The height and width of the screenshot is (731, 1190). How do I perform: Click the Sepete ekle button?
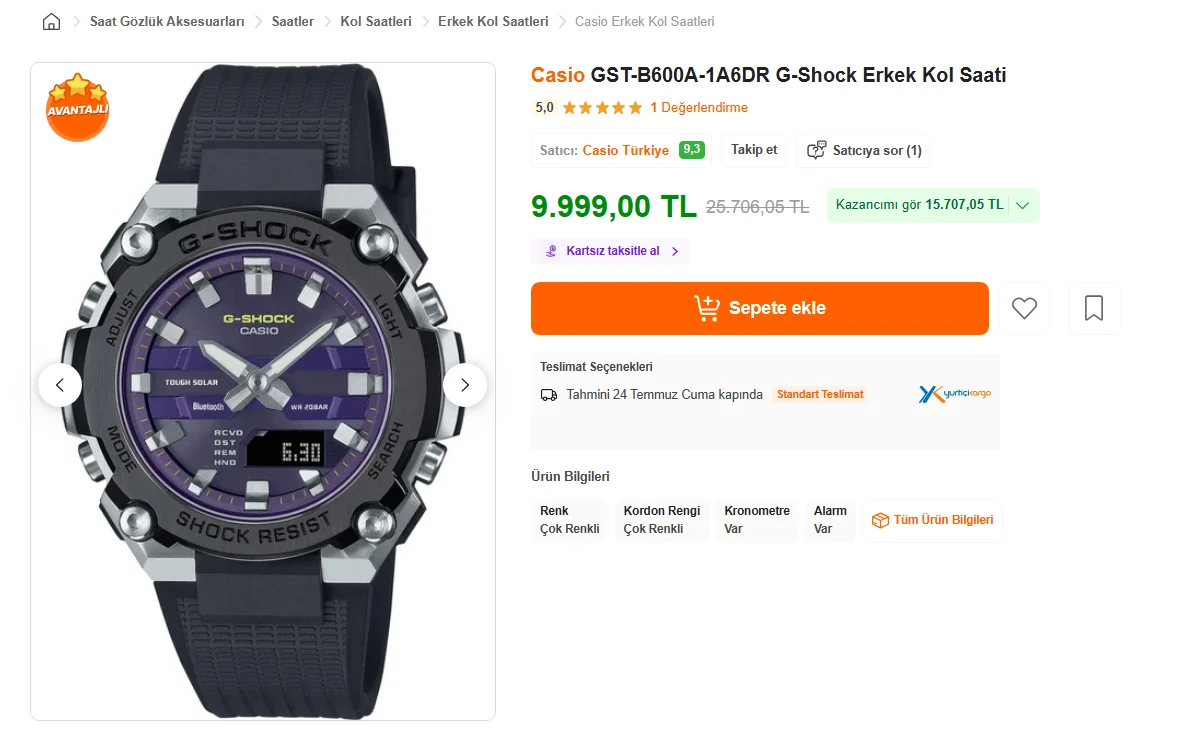(760, 308)
